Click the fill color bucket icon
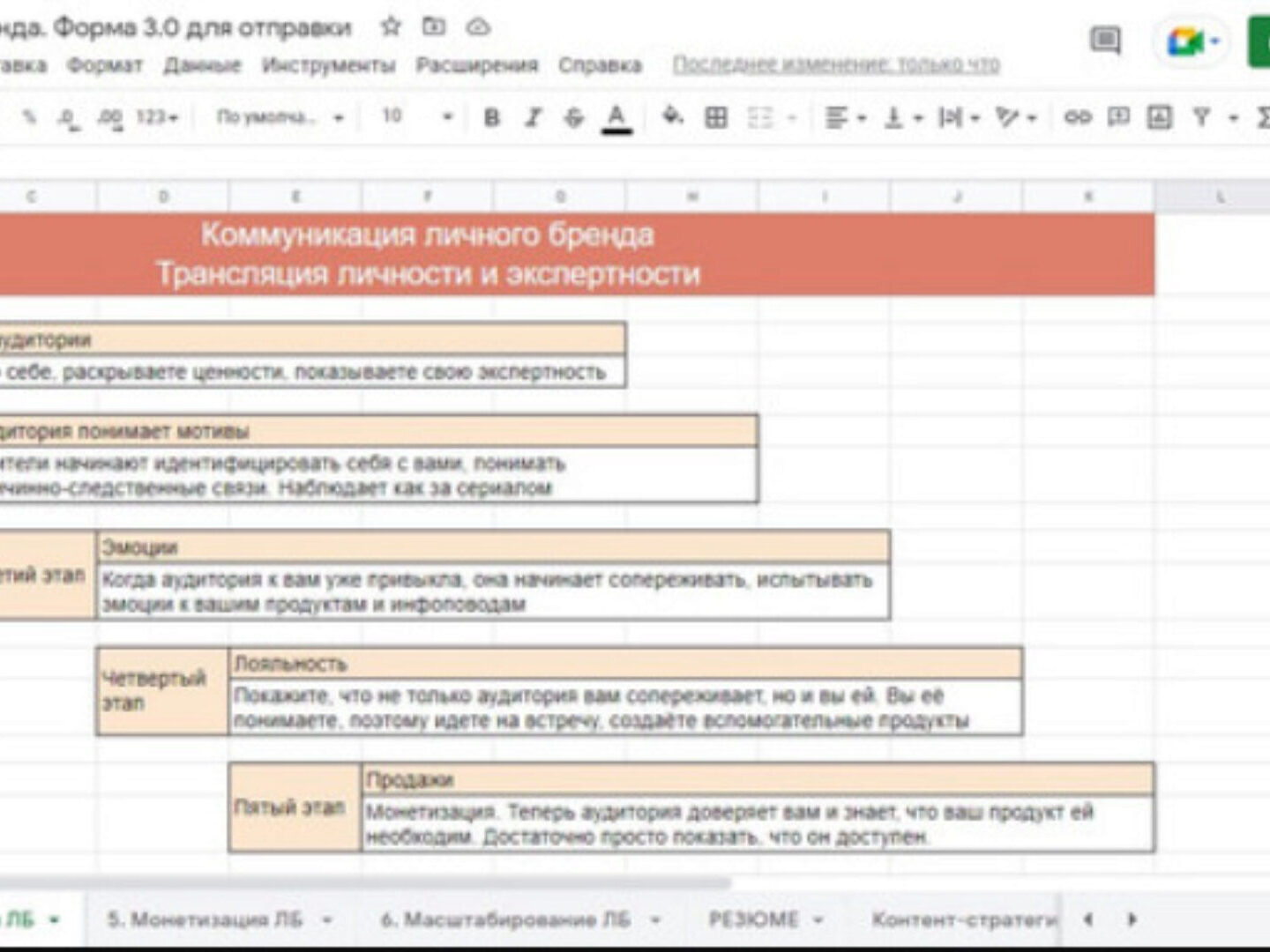Screen dimensions: 1270x952 672,116
